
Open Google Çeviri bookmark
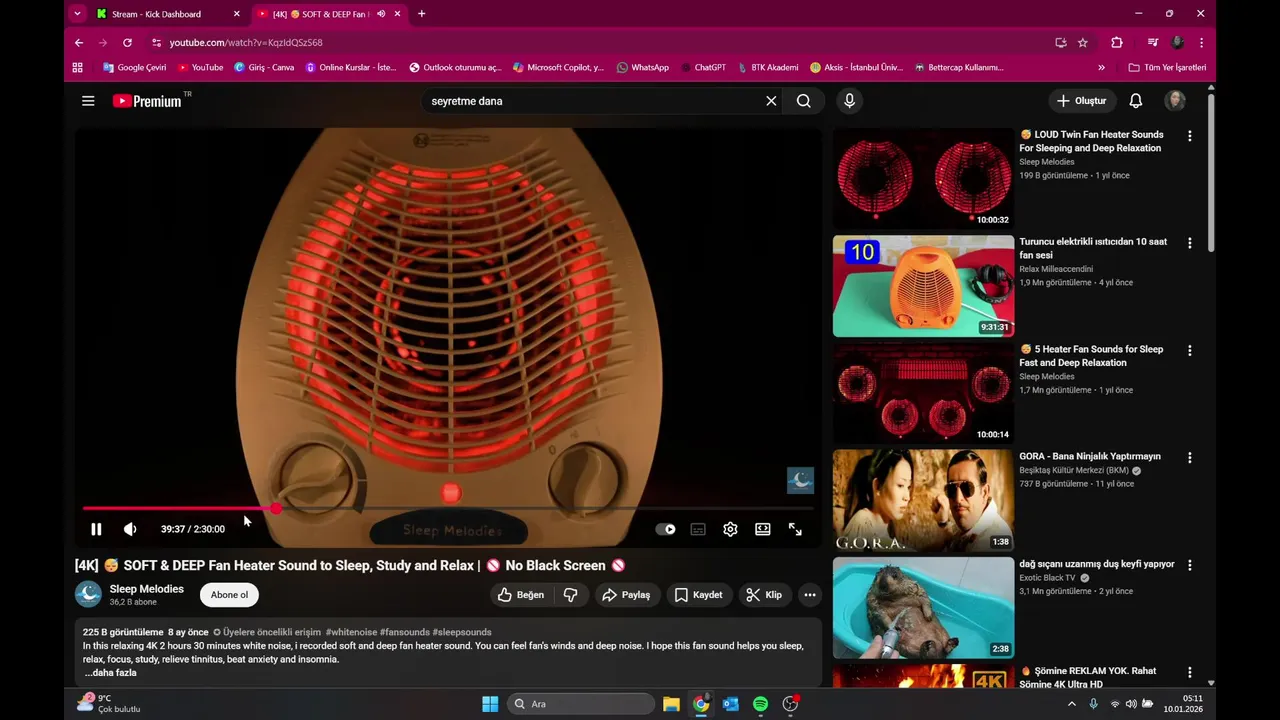[x=135, y=67]
